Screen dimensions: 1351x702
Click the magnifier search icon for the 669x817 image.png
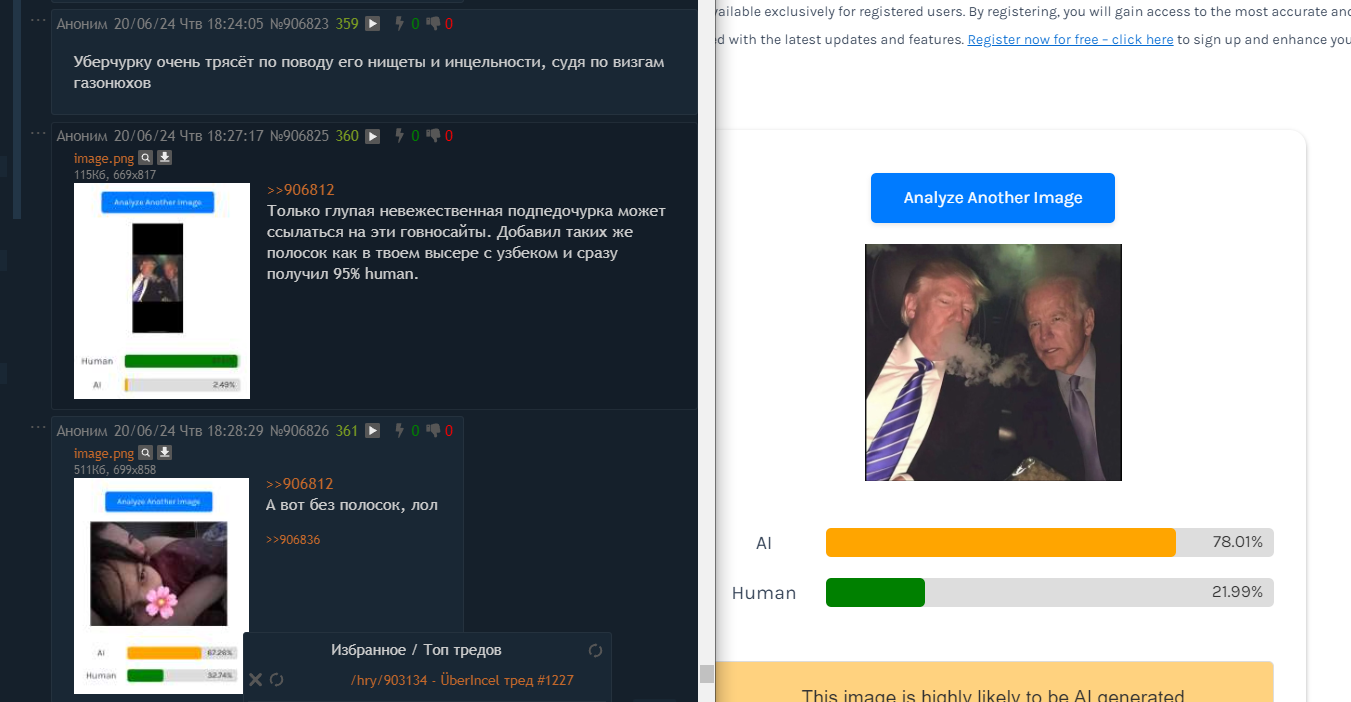click(146, 158)
